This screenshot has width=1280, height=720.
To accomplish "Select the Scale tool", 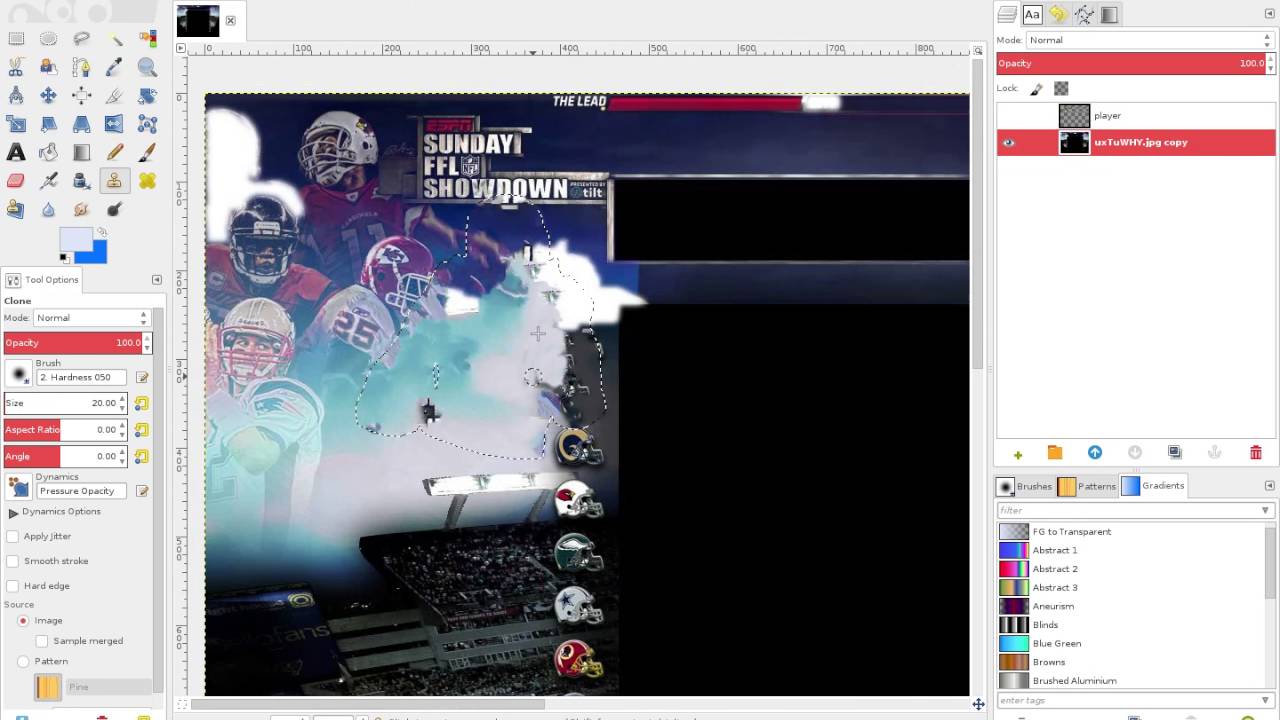I will [x=16, y=124].
